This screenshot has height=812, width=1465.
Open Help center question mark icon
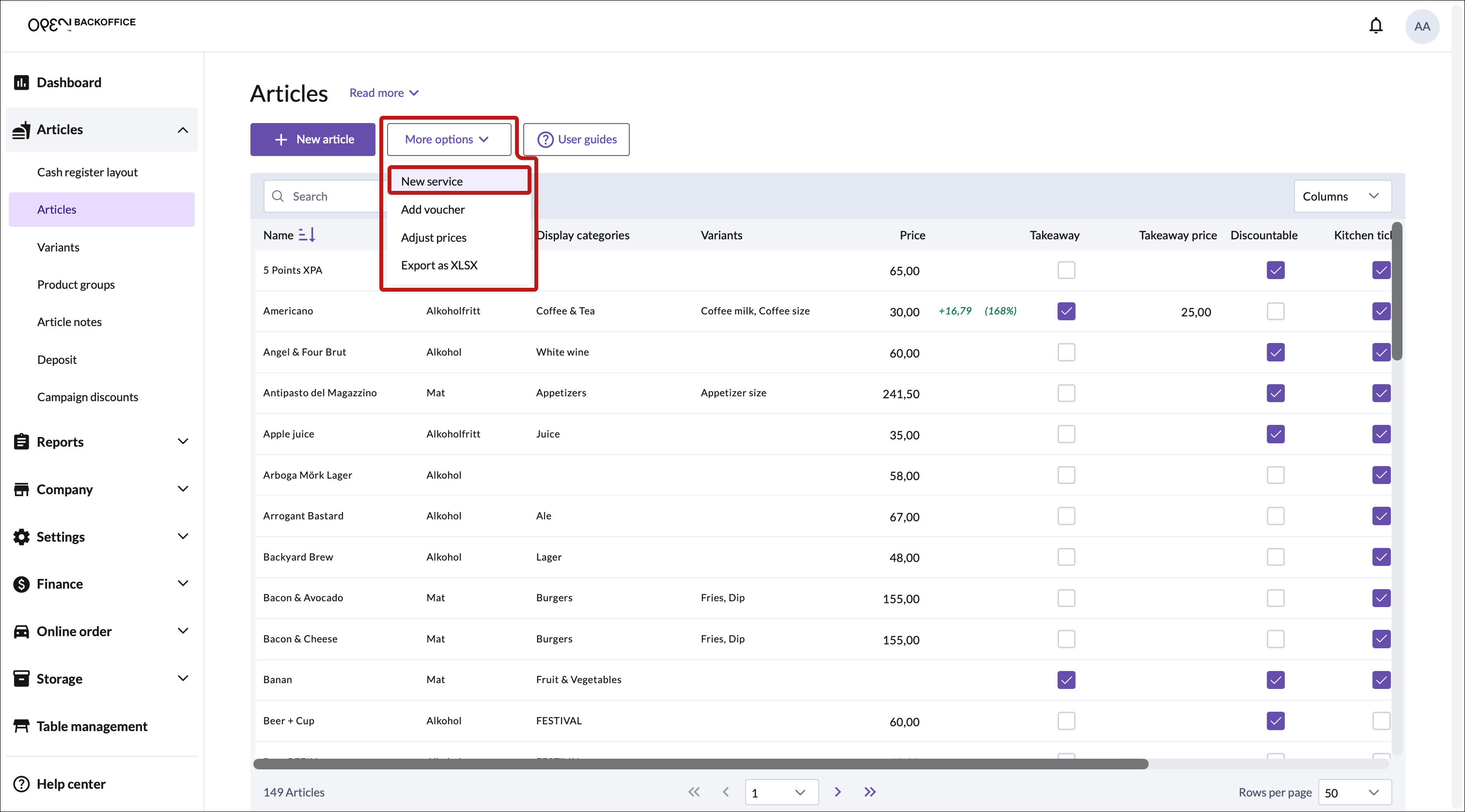(21, 784)
